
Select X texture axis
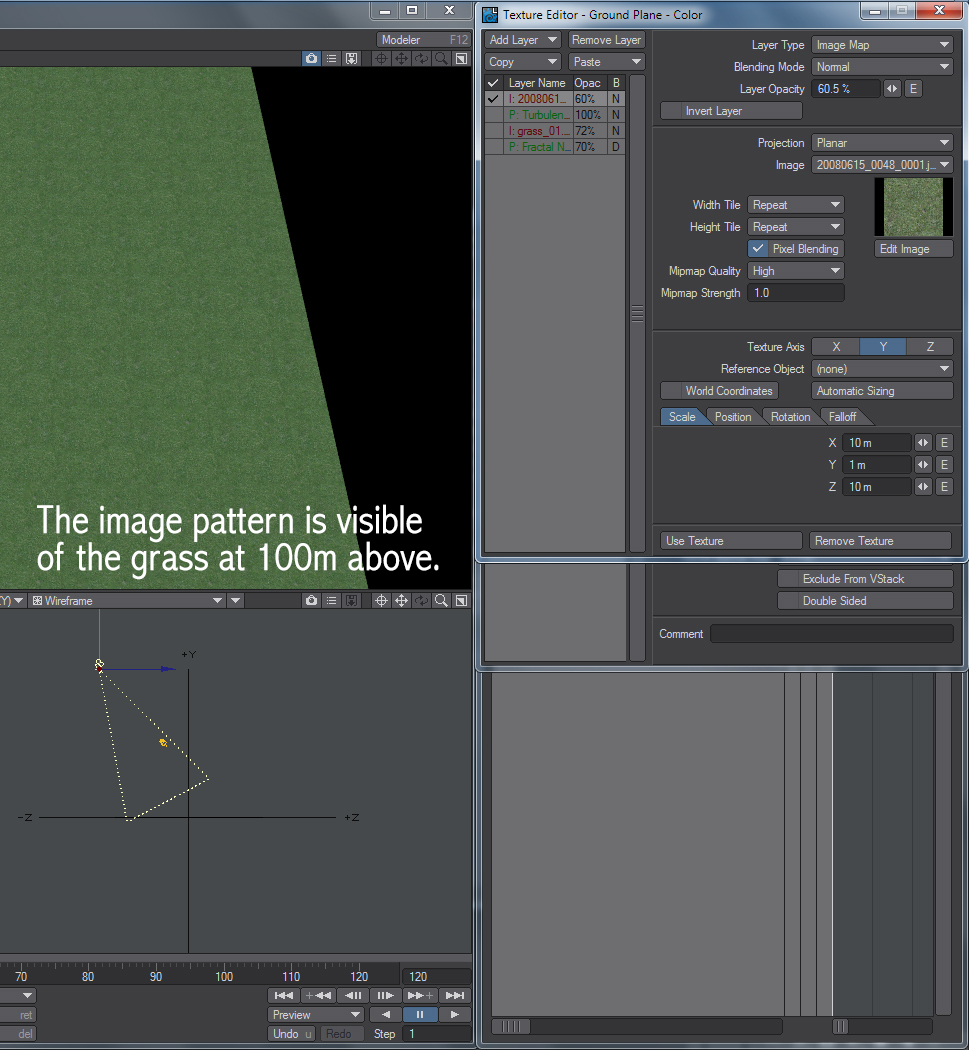click(836, 347)
